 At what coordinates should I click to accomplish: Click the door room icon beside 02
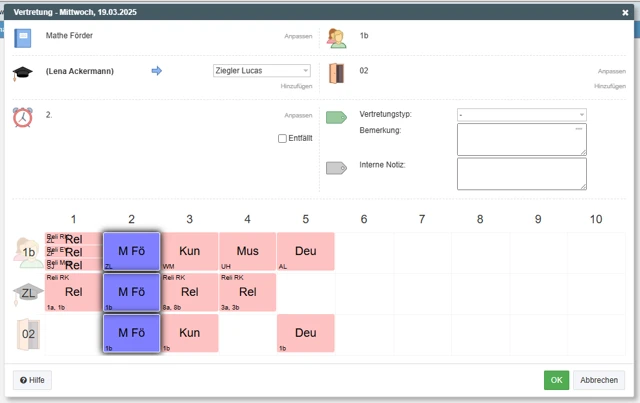pyautogui.click(x=337, y=73)
